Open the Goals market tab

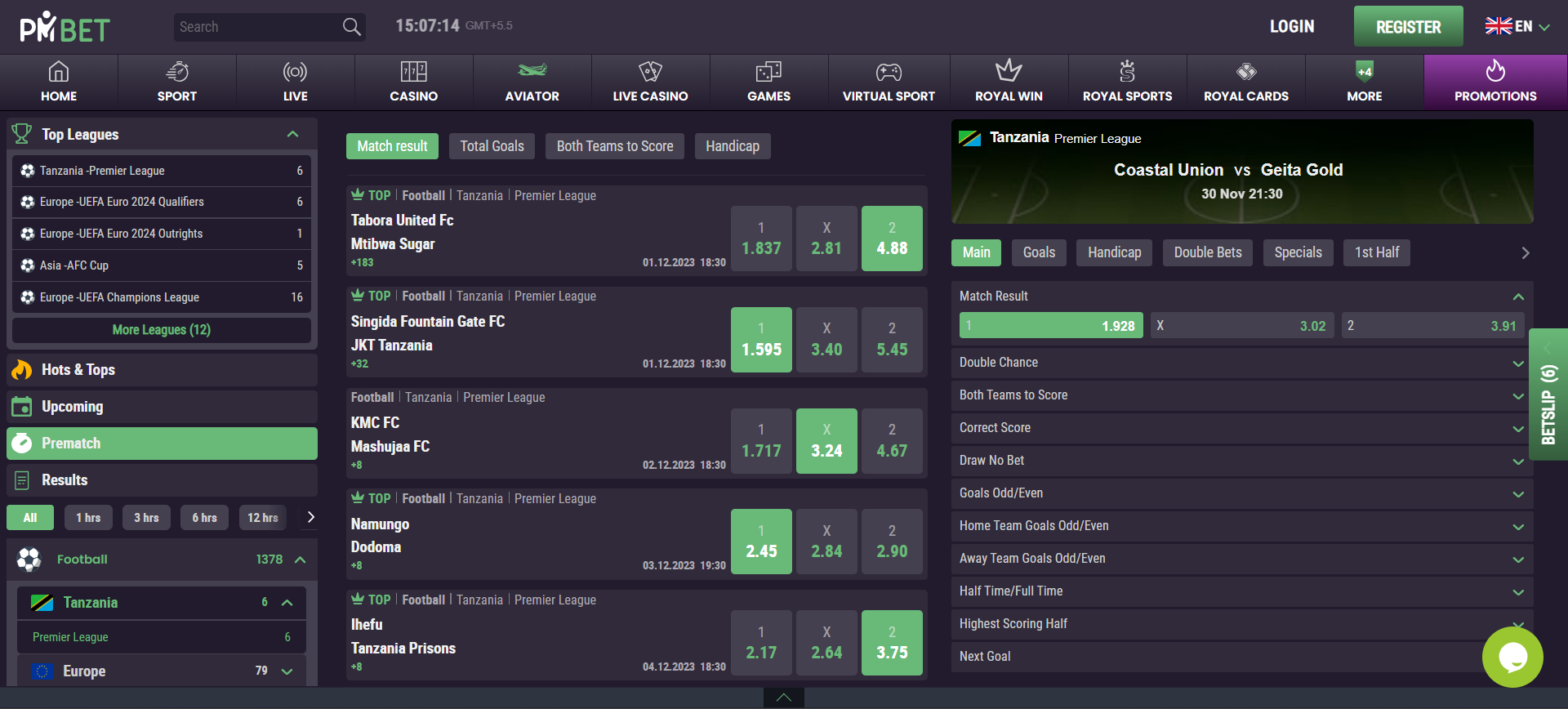1039,252
